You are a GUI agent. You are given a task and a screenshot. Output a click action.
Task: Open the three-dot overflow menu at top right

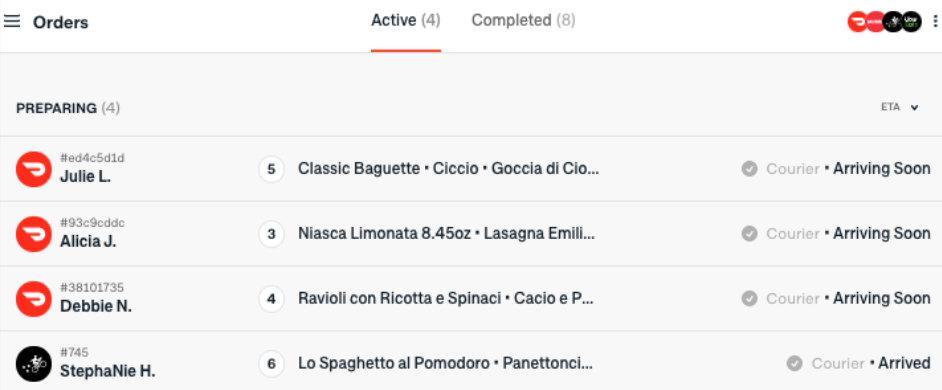pos(935,22)
